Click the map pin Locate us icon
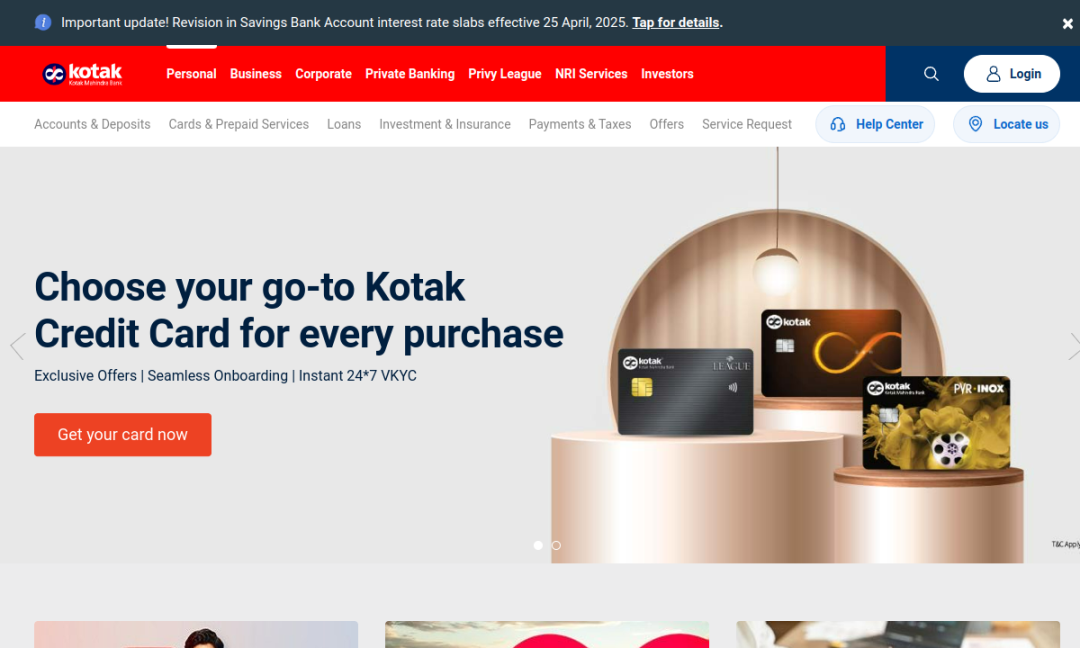1080x648 pixels. (x=975, y=124)
